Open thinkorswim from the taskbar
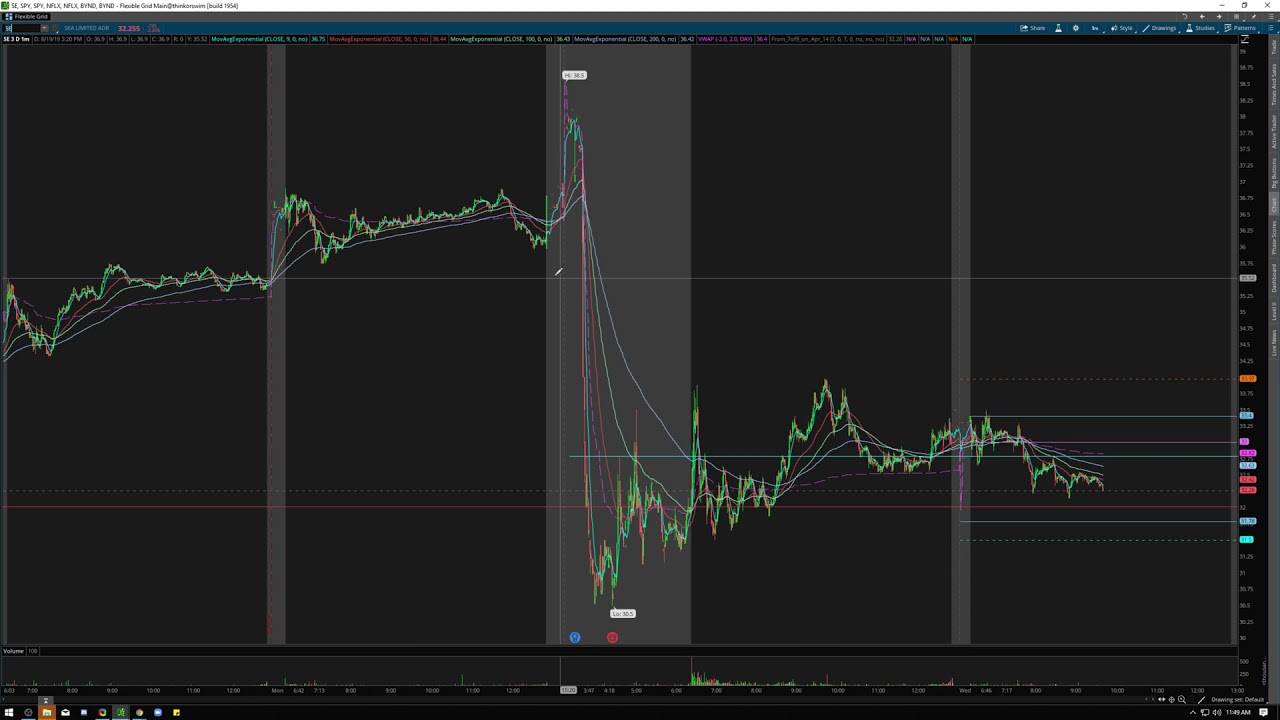The image size is (1280, 720). [x=121, y=712]
